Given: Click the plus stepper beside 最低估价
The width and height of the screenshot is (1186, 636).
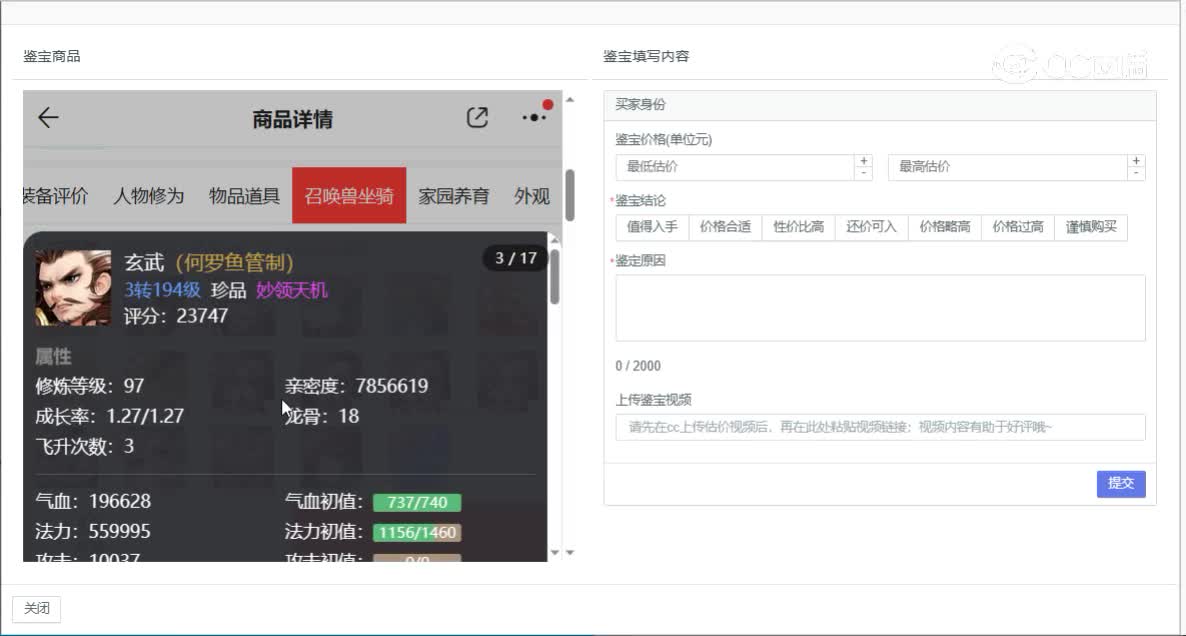Looking at the screenshot, I should pos(864,161).
